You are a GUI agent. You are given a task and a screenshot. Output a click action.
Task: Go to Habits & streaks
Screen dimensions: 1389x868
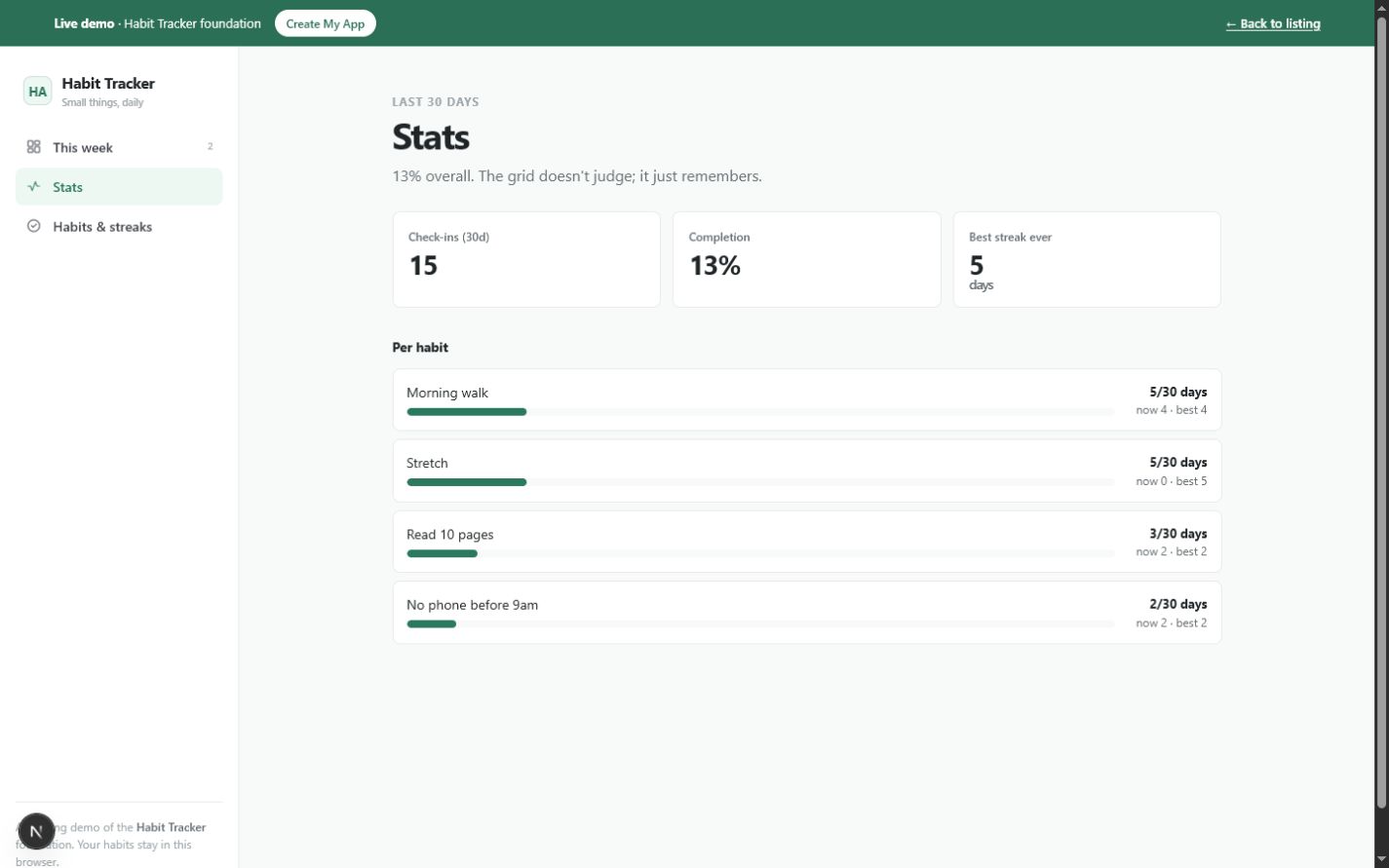pos(119,226)
